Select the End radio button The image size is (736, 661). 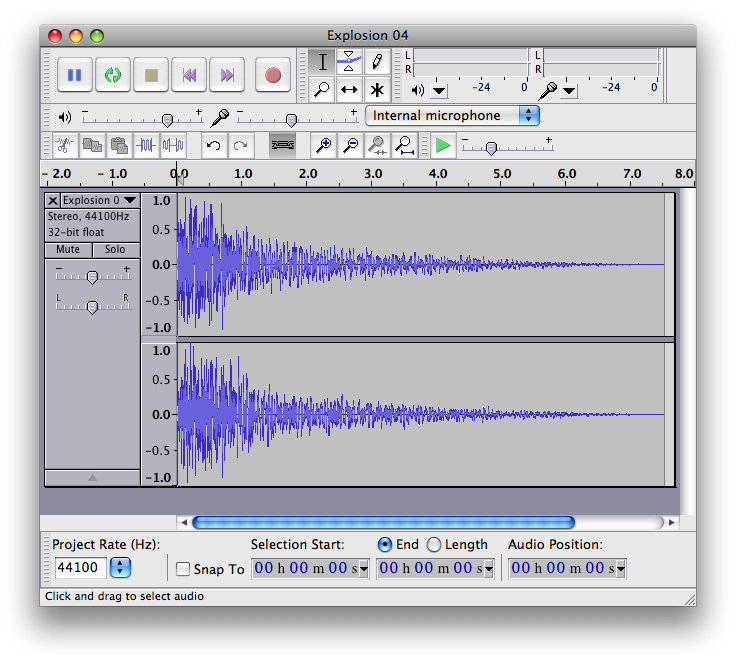tap(385, 545)
